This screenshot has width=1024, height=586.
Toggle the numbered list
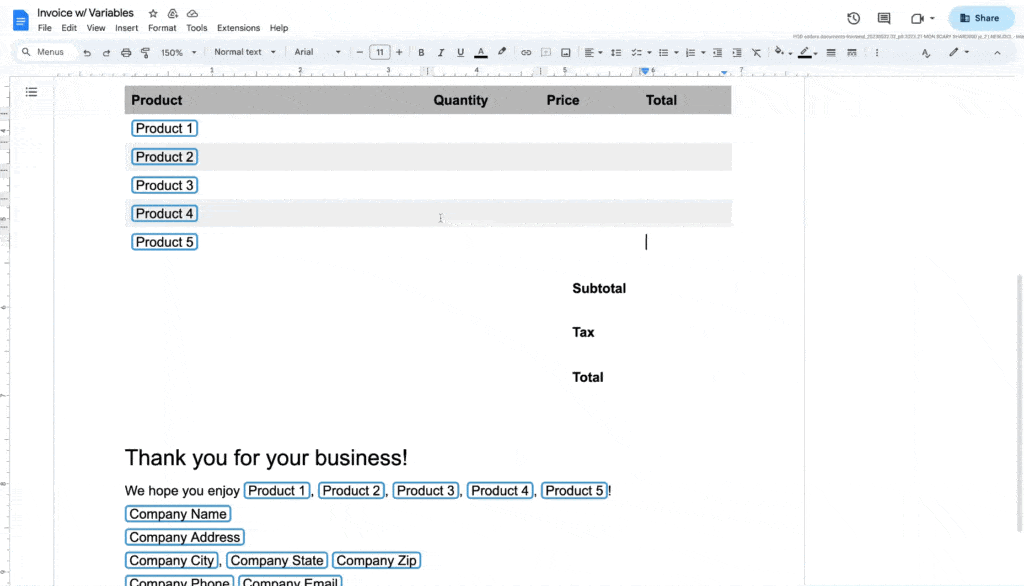tap(690, 53)
